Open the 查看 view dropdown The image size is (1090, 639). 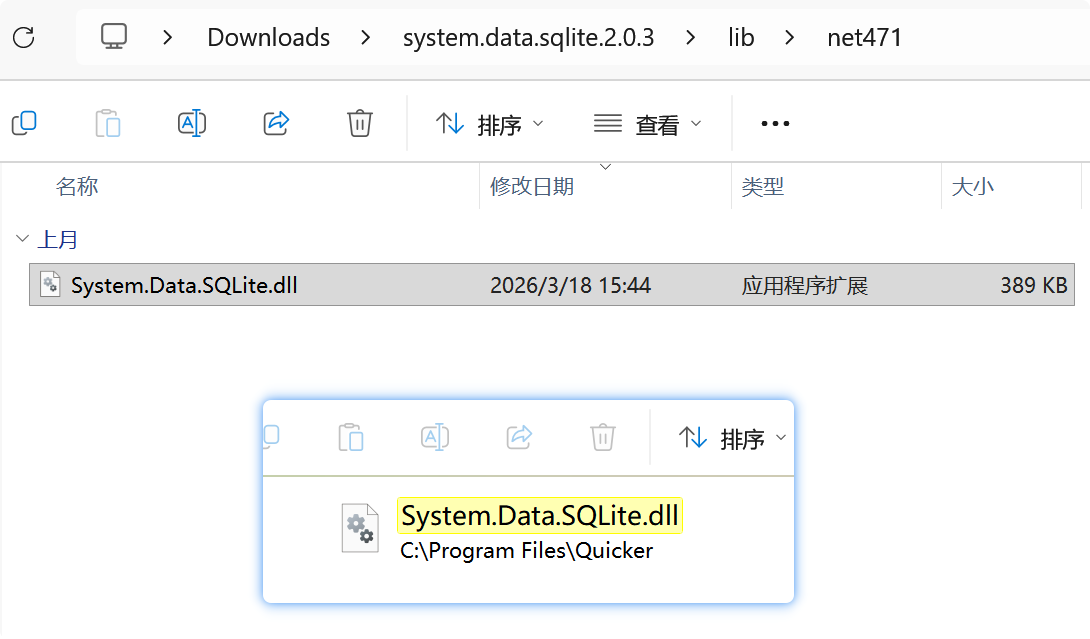click(x=648, y=124)
